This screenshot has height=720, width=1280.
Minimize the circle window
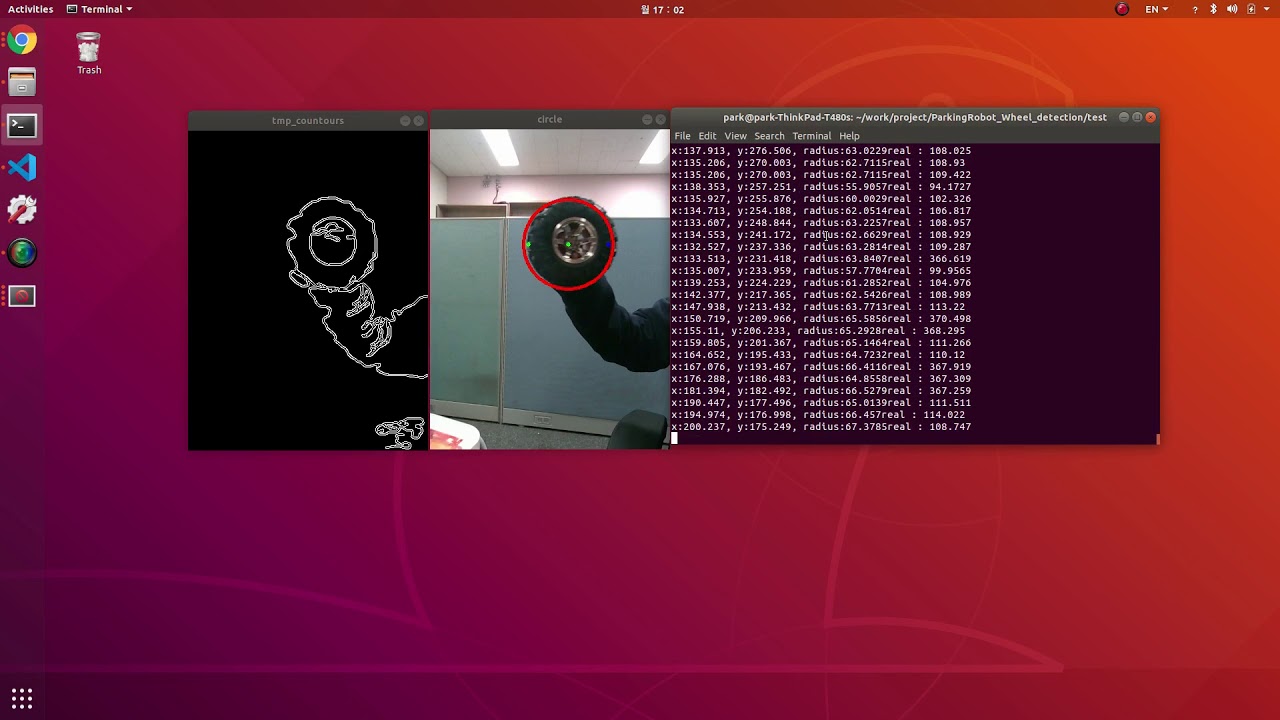(x=647, y=119)
